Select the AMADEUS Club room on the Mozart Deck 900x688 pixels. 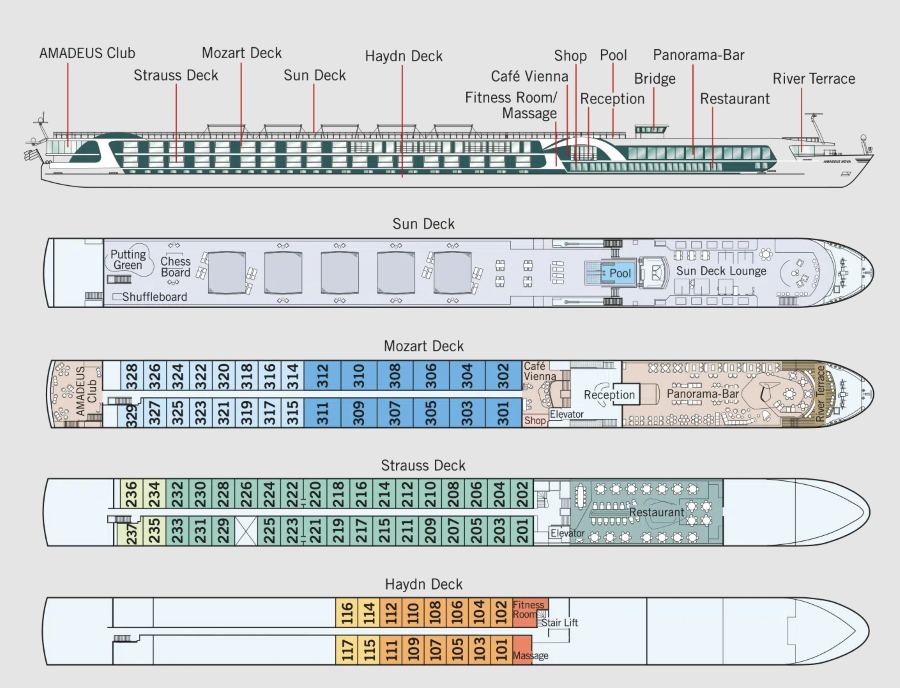click(76, 394)
